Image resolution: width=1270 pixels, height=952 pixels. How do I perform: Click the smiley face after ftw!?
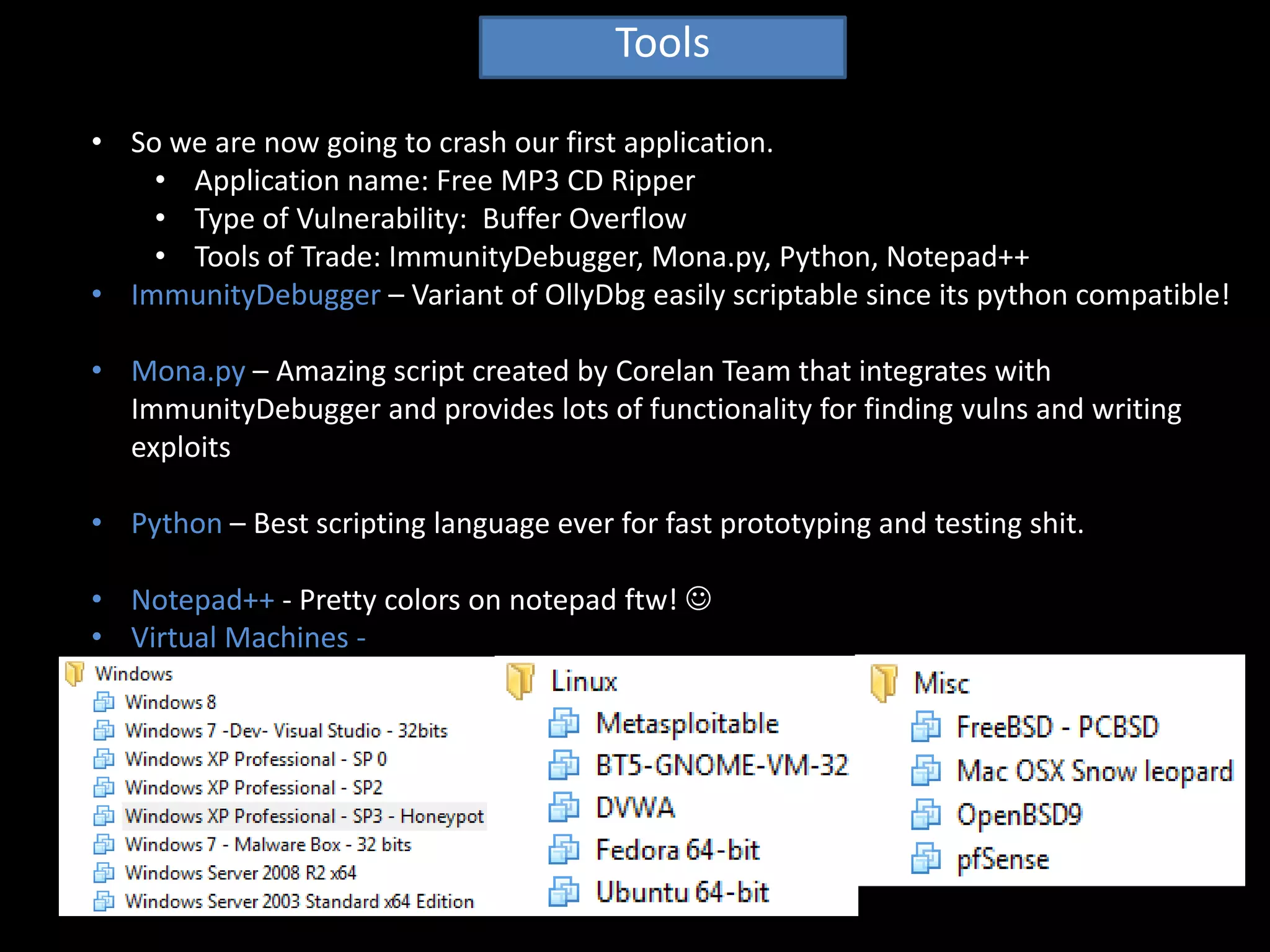[698, 599]
